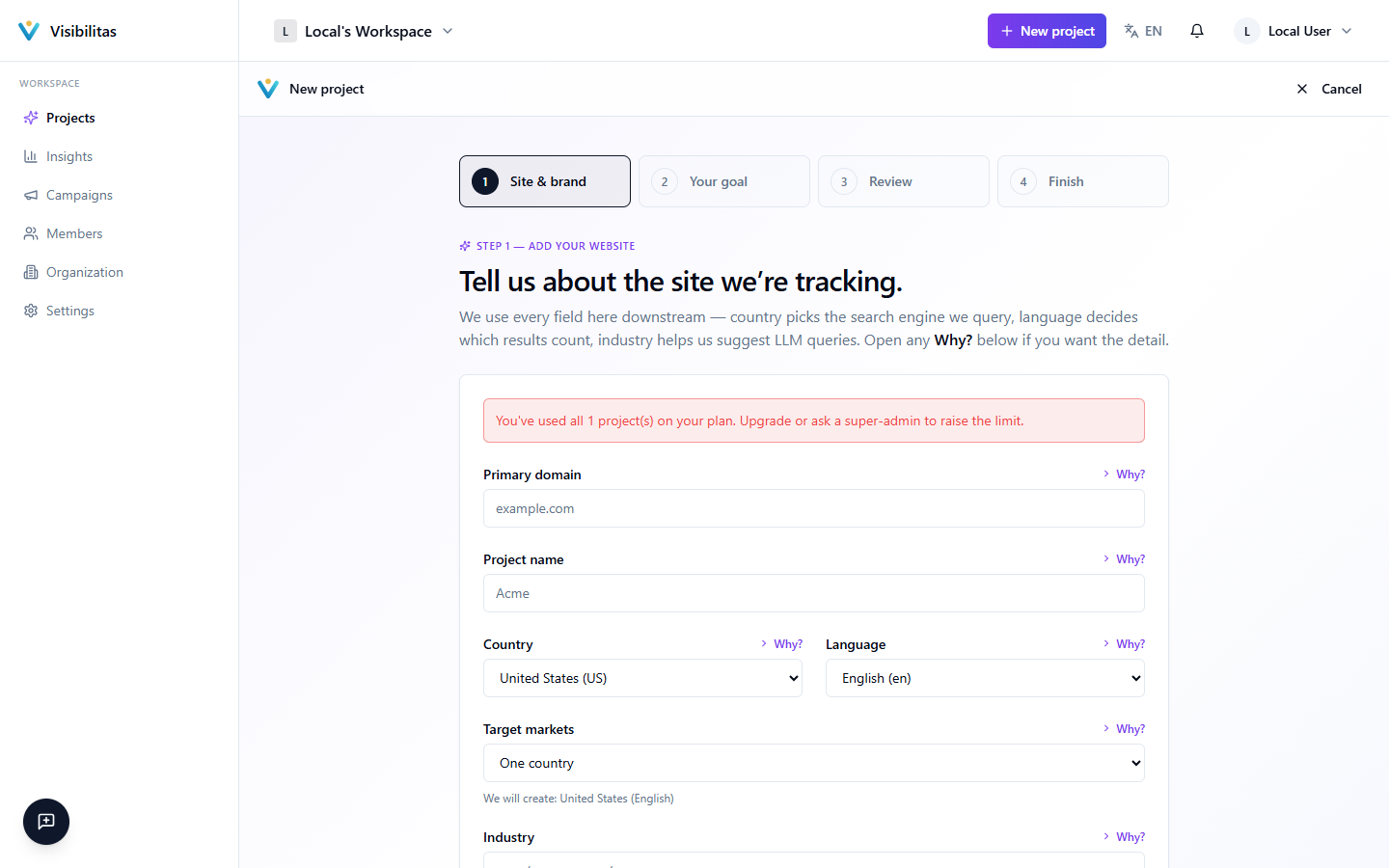Click step 1 number circle
The image size is (1389, 868).
tap(485, 181)
